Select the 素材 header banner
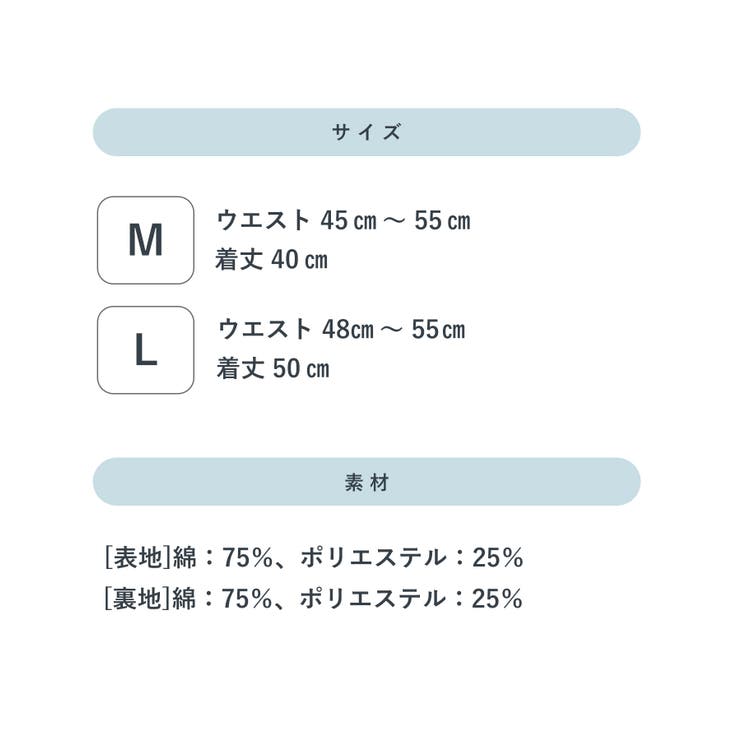740x740 pixels. coord(367,482)
